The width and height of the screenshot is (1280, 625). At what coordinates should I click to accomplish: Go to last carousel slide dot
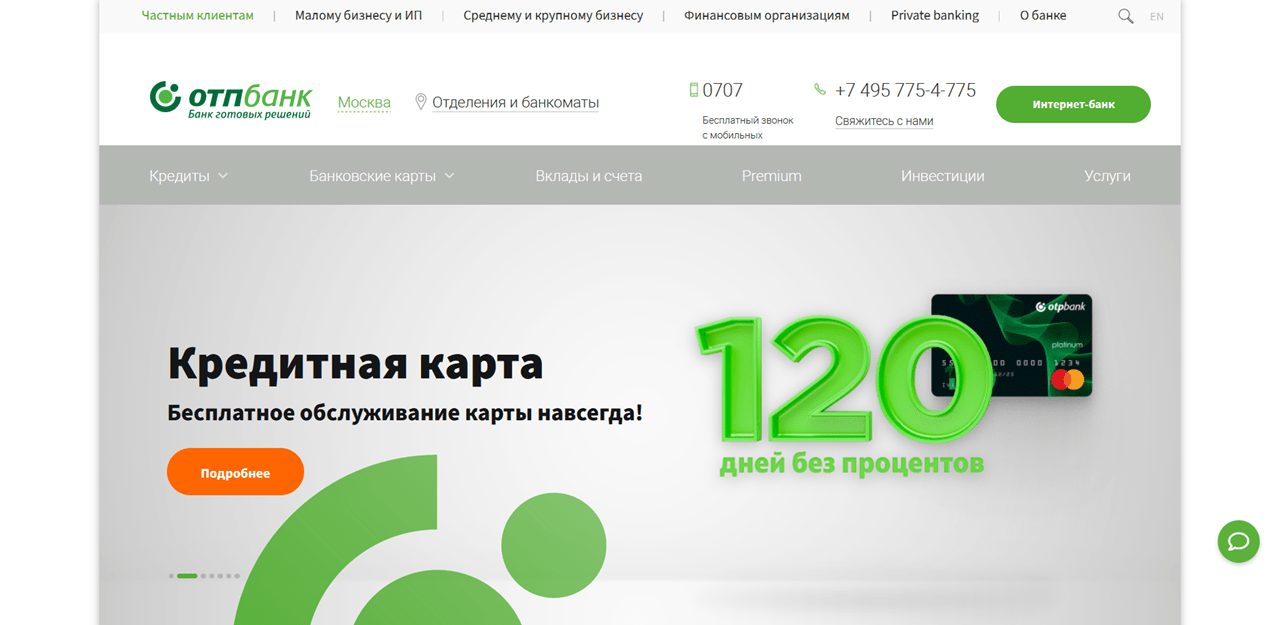(x=237, y=576)
